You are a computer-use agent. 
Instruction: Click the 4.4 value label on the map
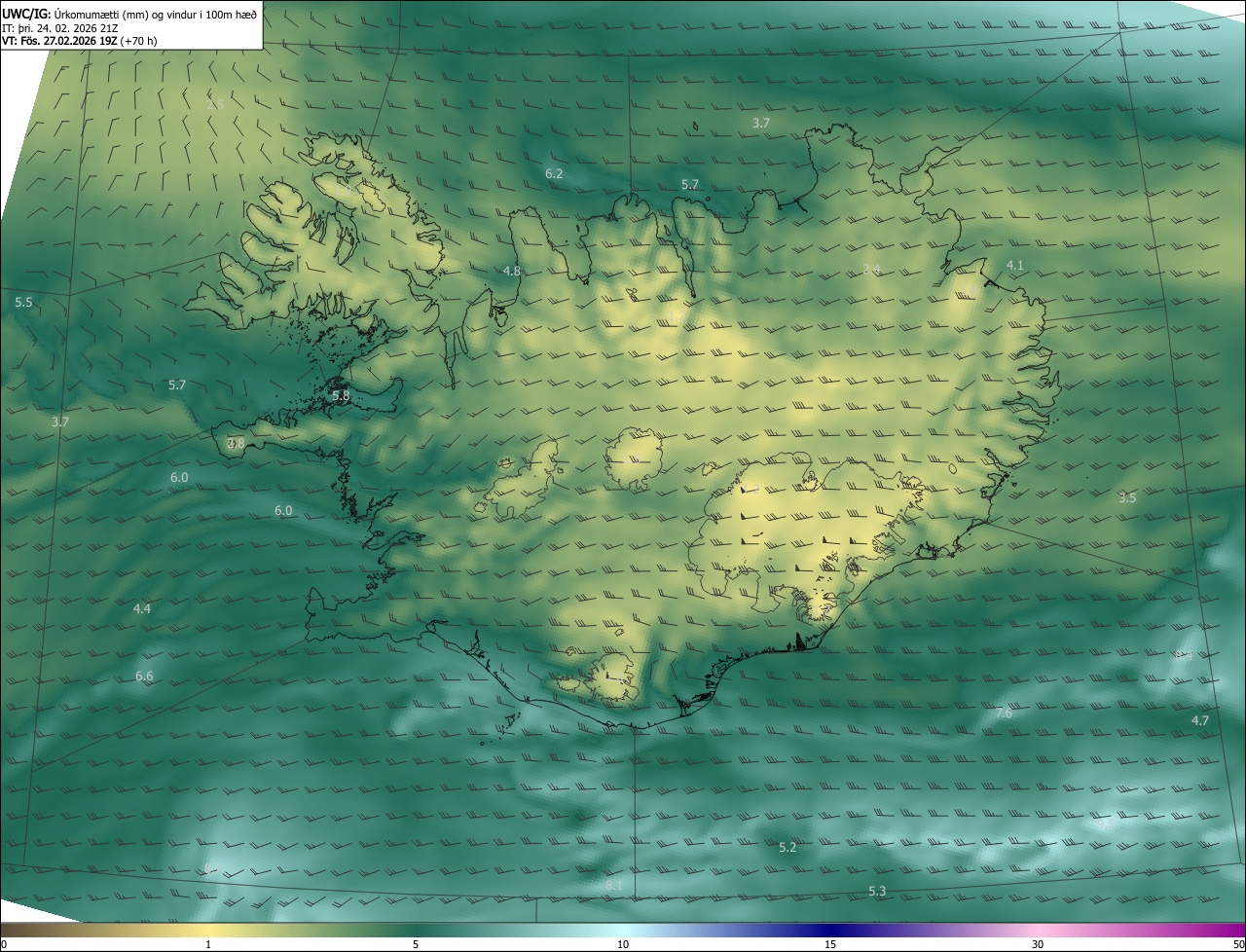pyautogui.click(x=142, y=608)
